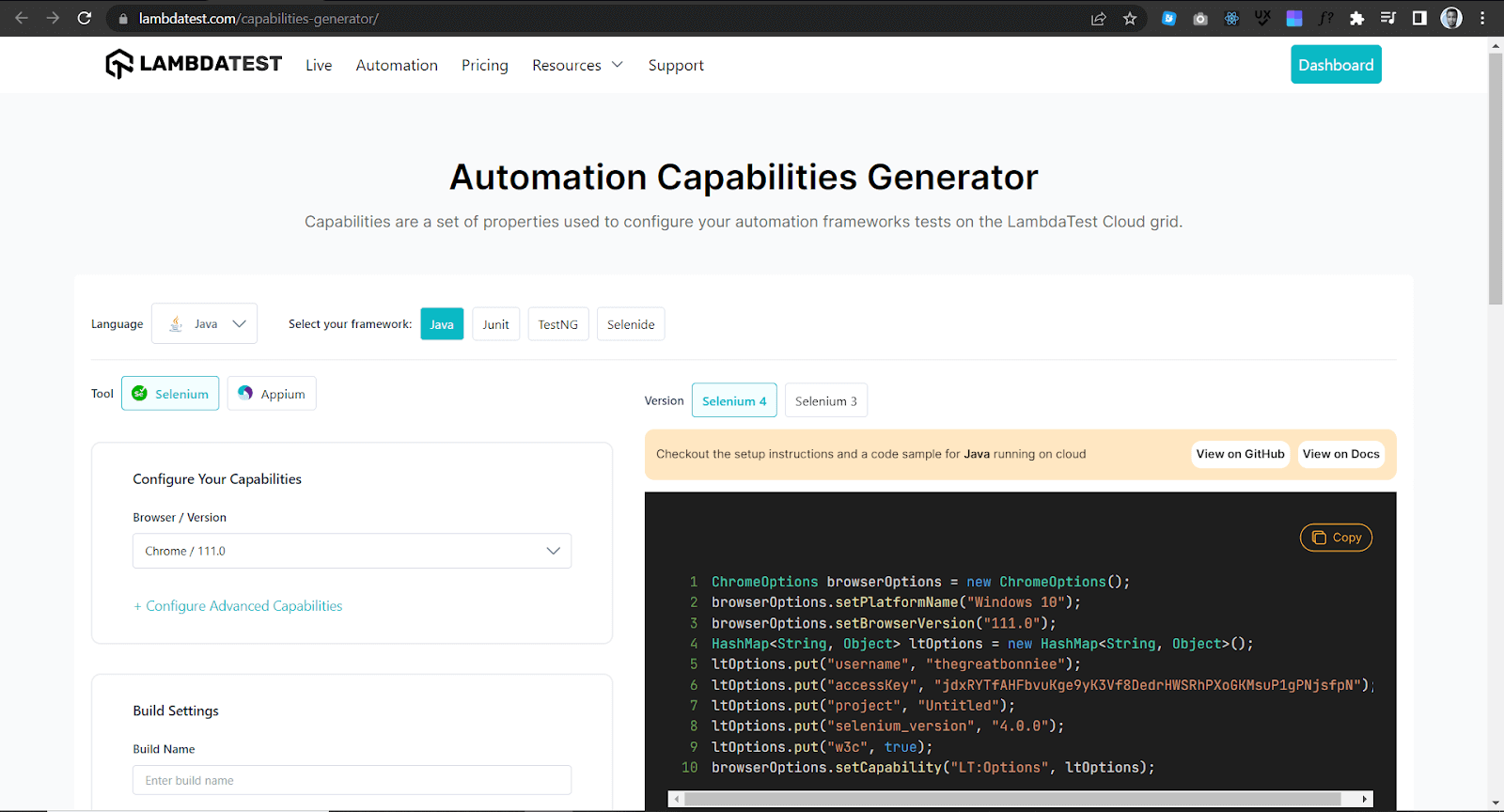Expand the Resources menu chevron
This screenshot has height=812, width=1504.
point(618,65)
